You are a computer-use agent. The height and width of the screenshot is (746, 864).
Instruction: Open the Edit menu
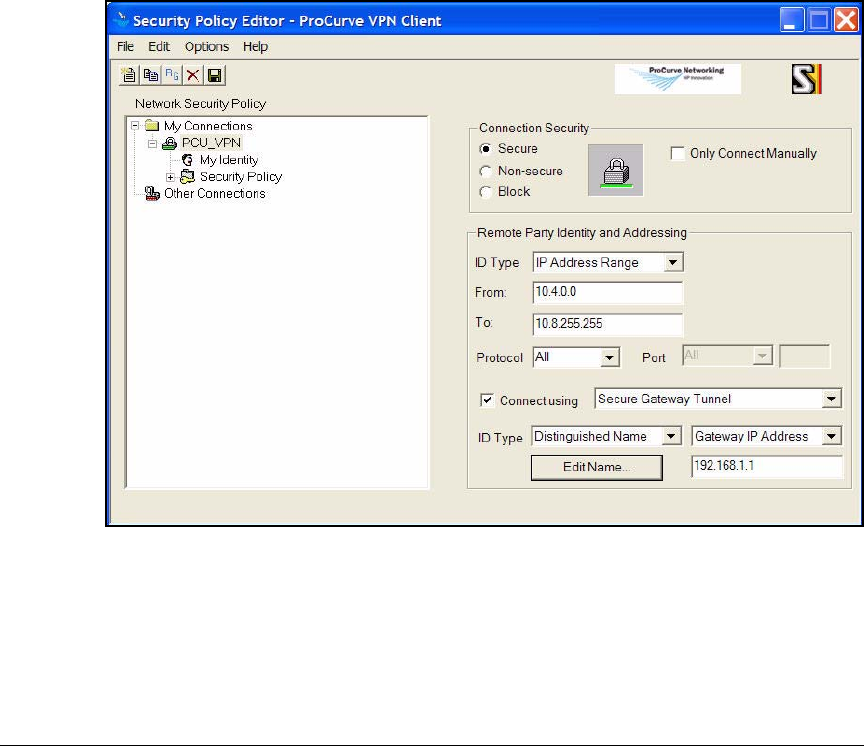159,47
